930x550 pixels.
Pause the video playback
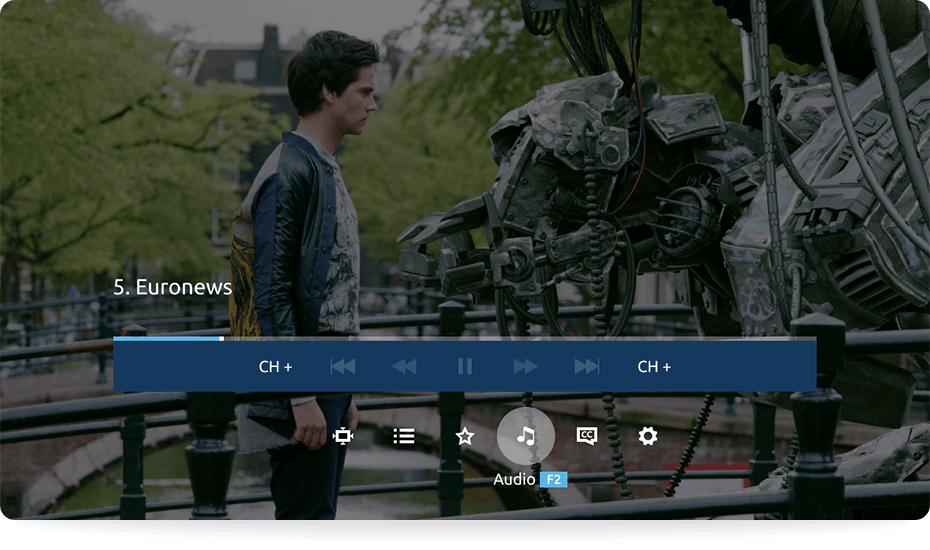coord(465,367)
